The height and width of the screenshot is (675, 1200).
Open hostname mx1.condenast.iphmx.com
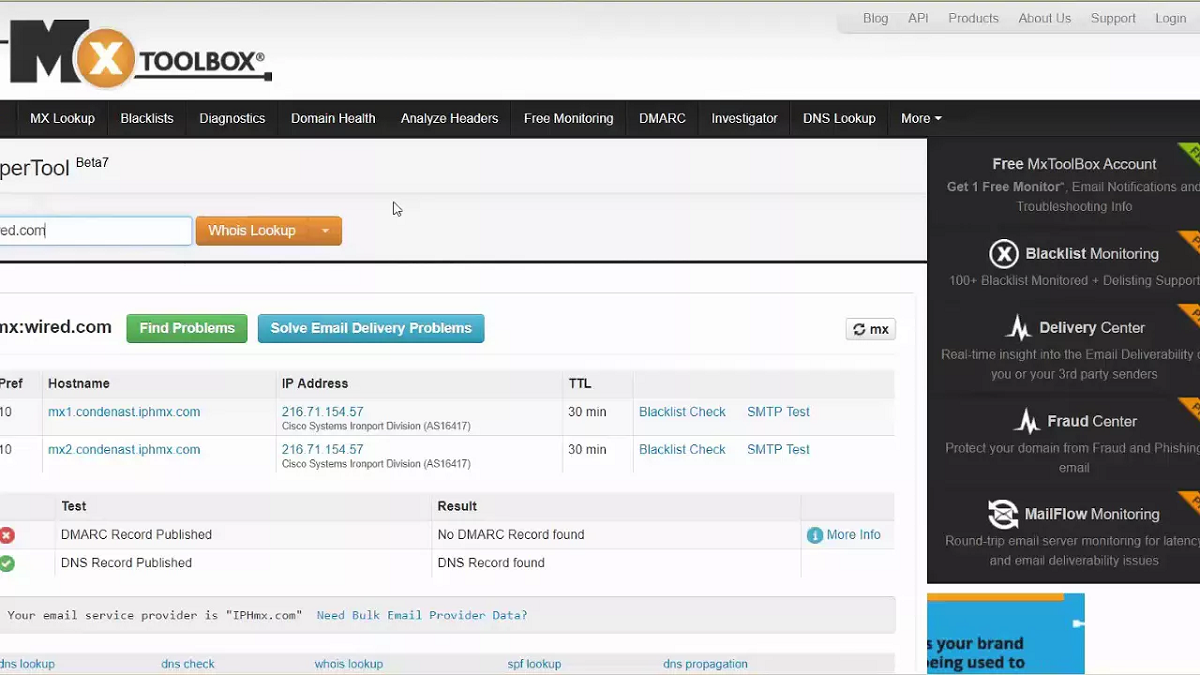coord(124,412)
